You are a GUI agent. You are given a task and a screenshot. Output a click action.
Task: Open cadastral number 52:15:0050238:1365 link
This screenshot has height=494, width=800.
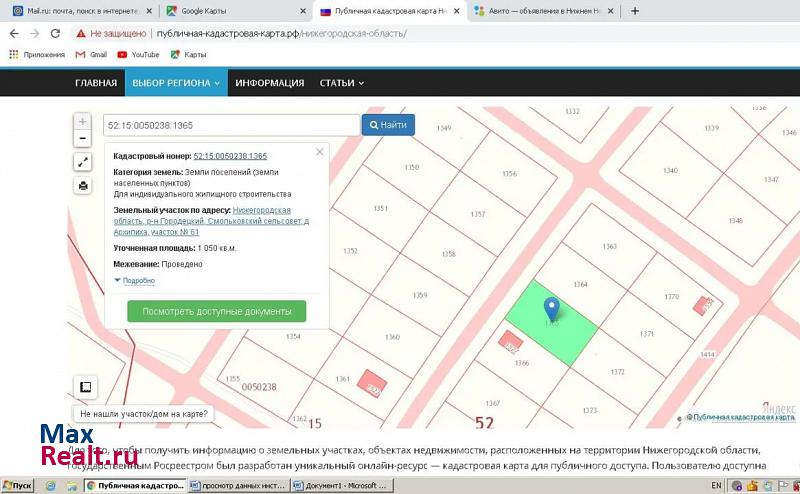(x=230, y=156)
